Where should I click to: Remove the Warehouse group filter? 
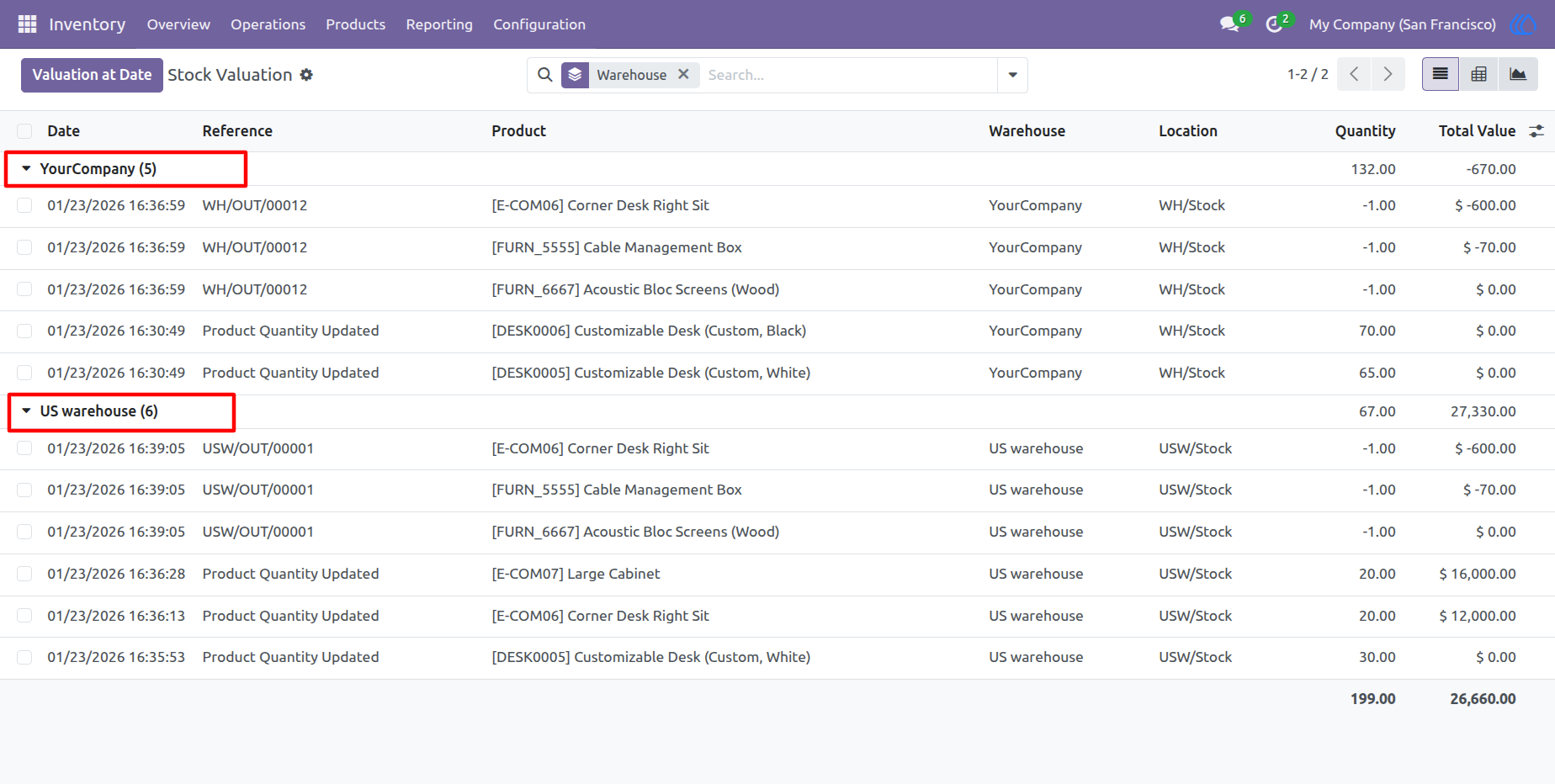(x=683, y=74)
